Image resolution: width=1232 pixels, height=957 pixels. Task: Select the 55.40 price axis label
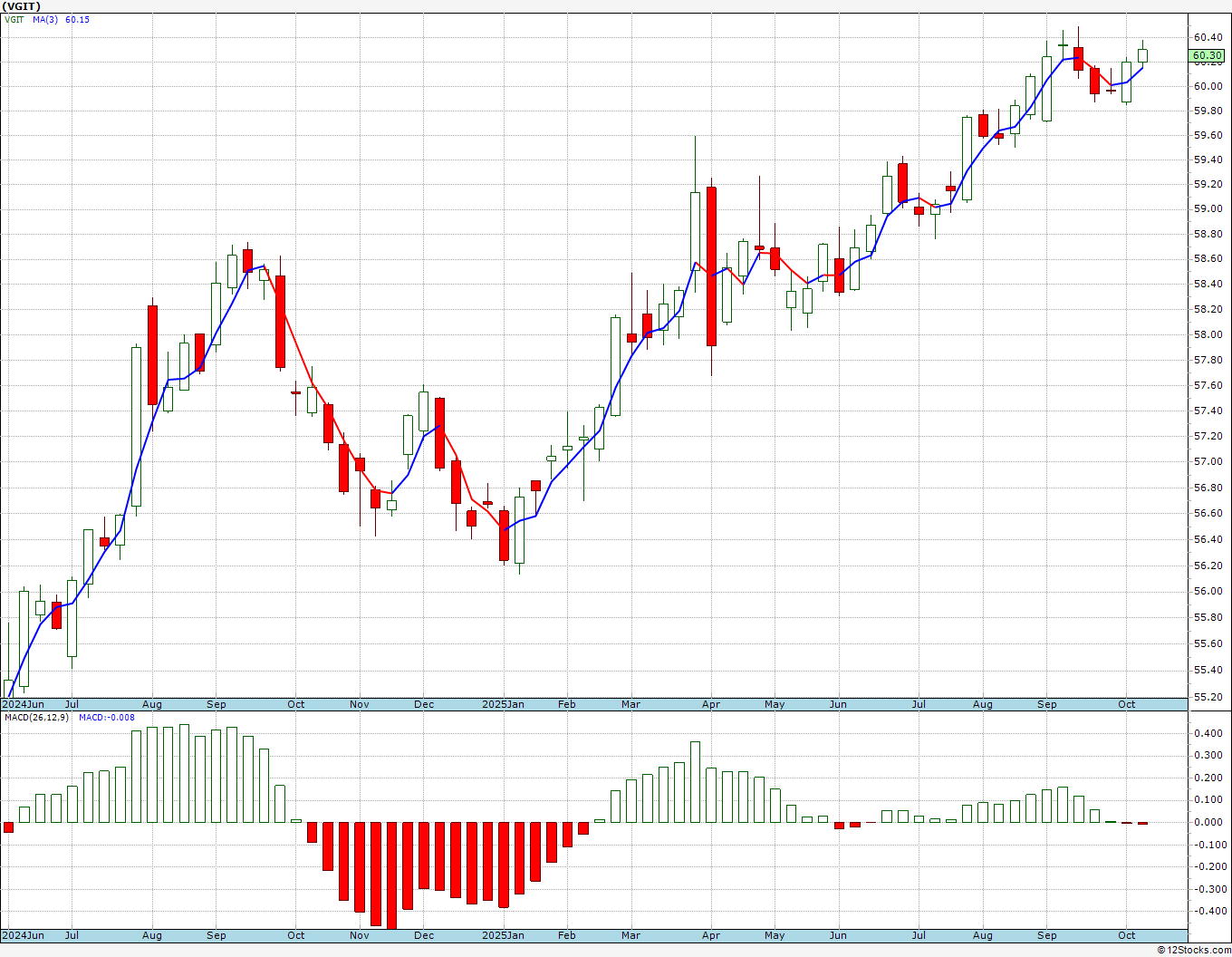[1208, 671]
